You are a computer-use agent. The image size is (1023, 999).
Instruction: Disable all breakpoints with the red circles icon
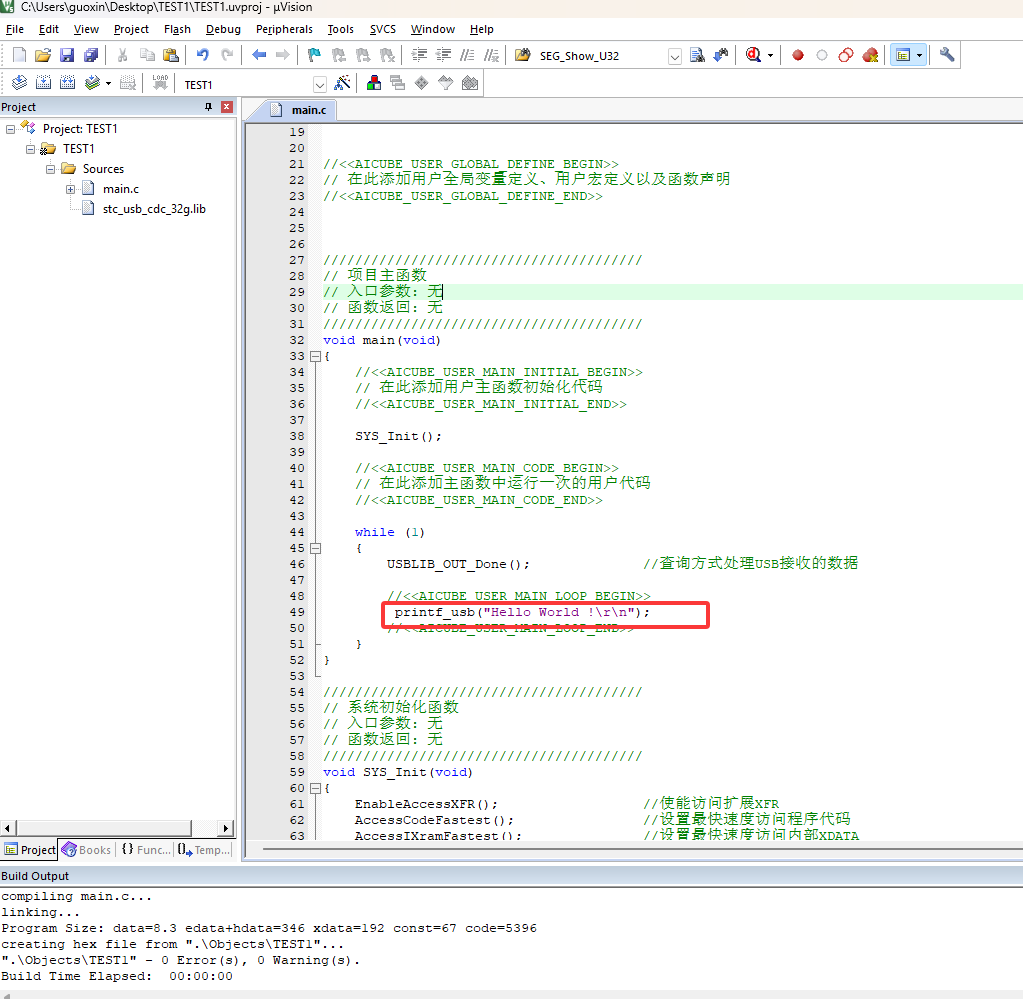(846, 55)
